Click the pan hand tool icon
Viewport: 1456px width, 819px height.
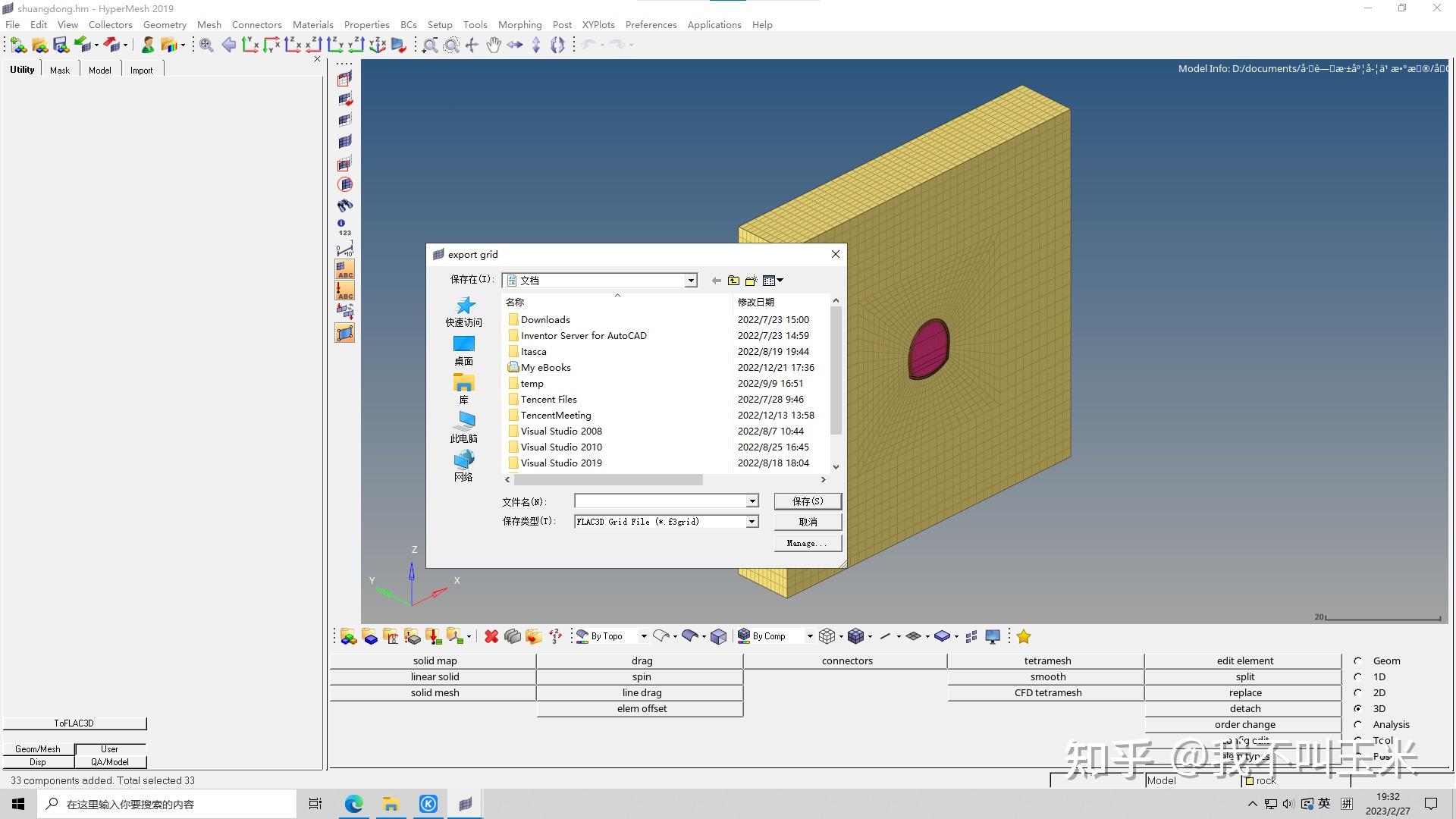click(x=494, y=45)
